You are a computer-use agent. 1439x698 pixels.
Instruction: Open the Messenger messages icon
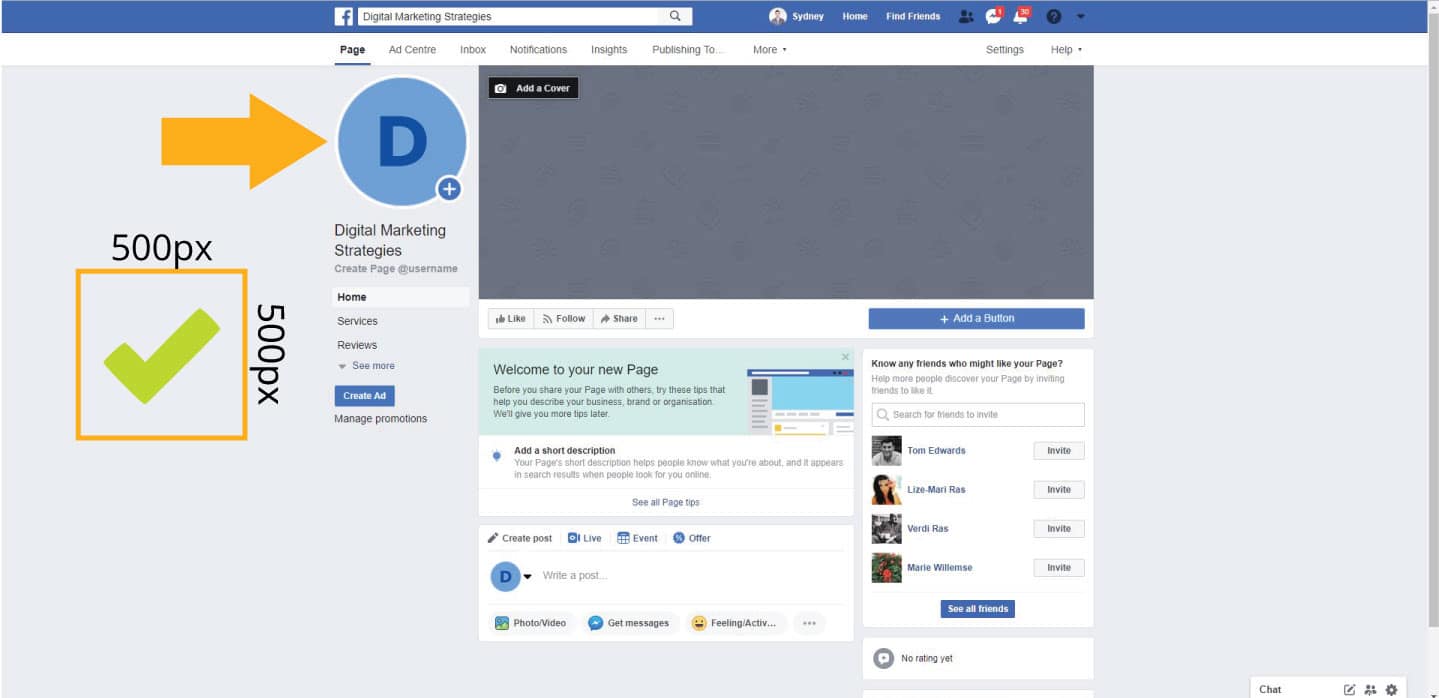(993, 15)
